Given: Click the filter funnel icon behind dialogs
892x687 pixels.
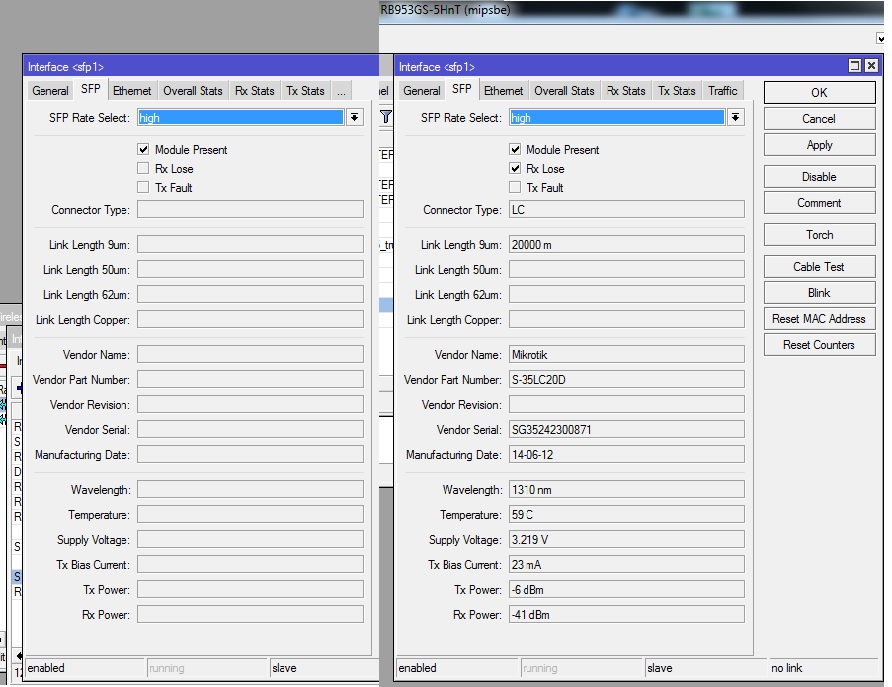Looking at the screenshot, I should (x=386, y=117).
